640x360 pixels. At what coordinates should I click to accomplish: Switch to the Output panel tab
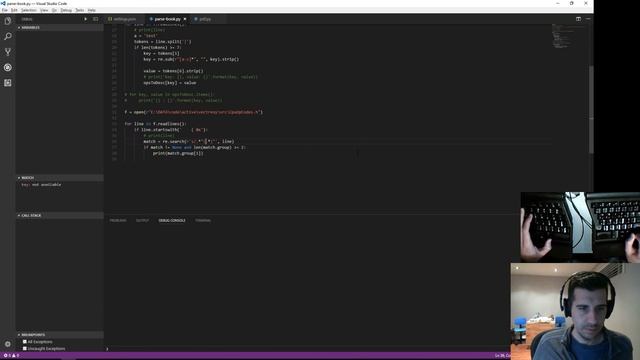(x=142, y=220)
